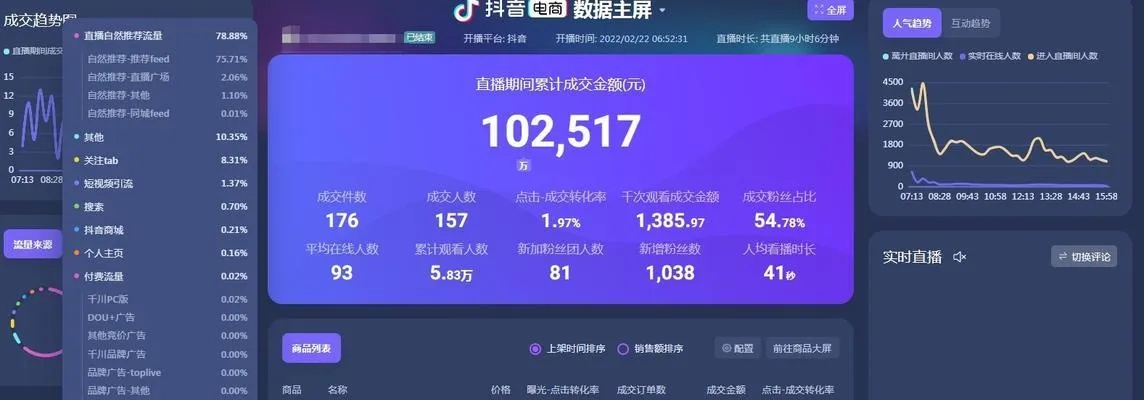
Task: Select 上架时间排序 radio option
Action: [x=535, y=349]
